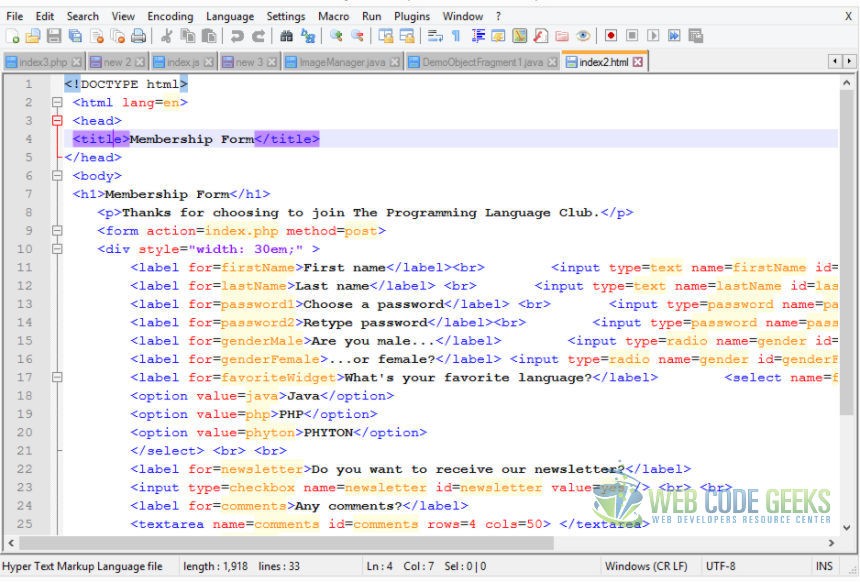The width and height of the screenshot is (860, 582).
Task: Run macro multiple times icon
Action: pyautogui.click(x=674, y=36)
